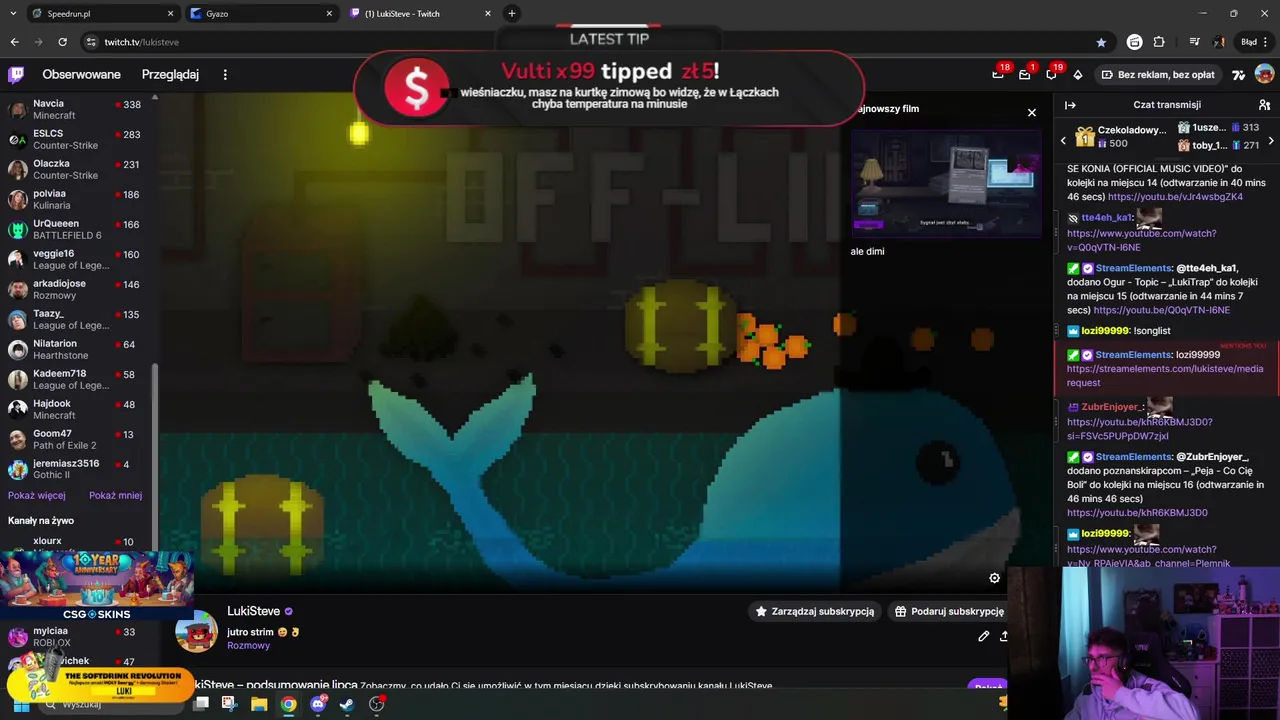
Task: Open Discord from the taskbar
Action: [318, 704]
